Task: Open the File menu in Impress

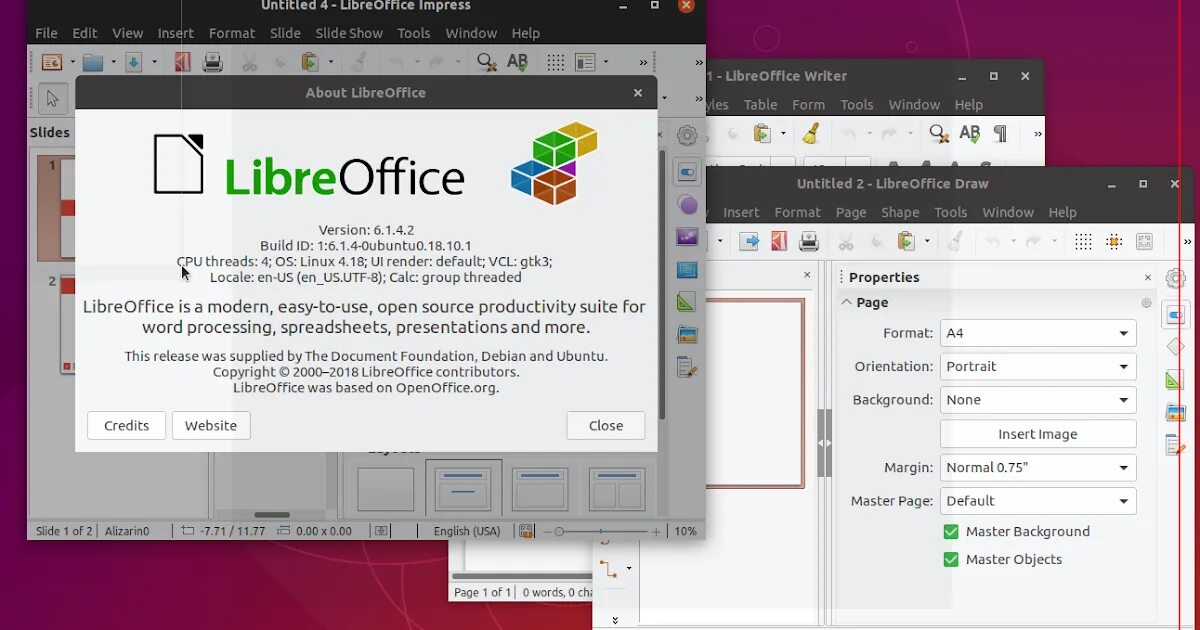Action: tap(46, 33)
